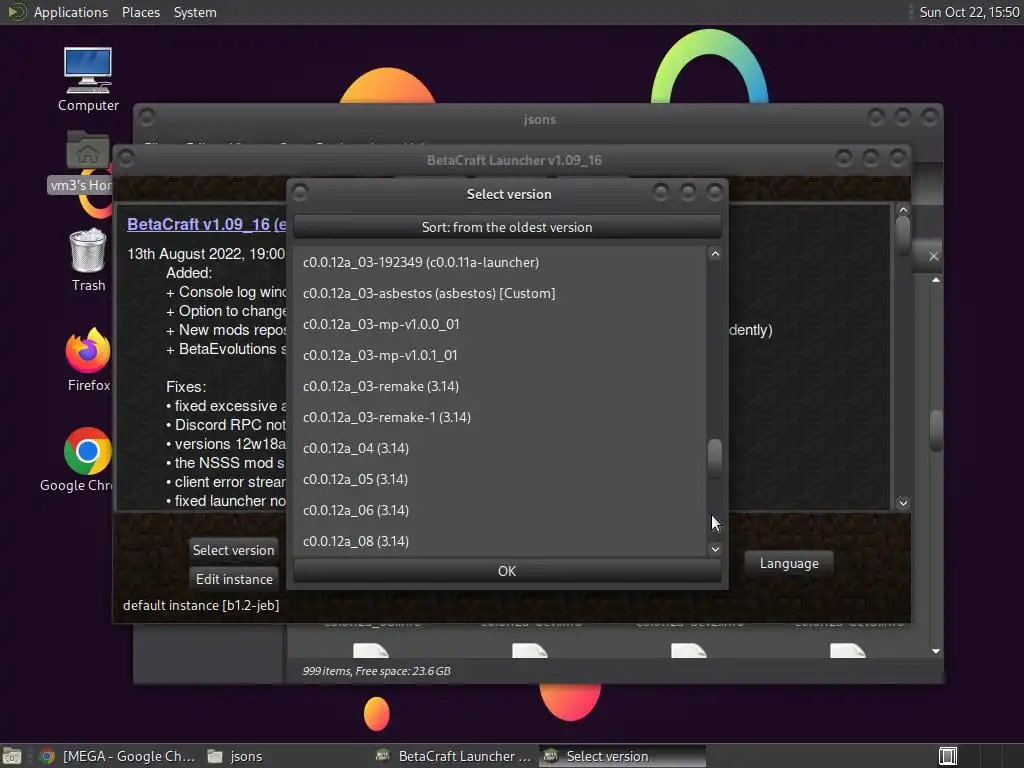This screenshot has width=1024, height=768.
Task: Launch Firefox from the desktop
Action: coord(88,359)
